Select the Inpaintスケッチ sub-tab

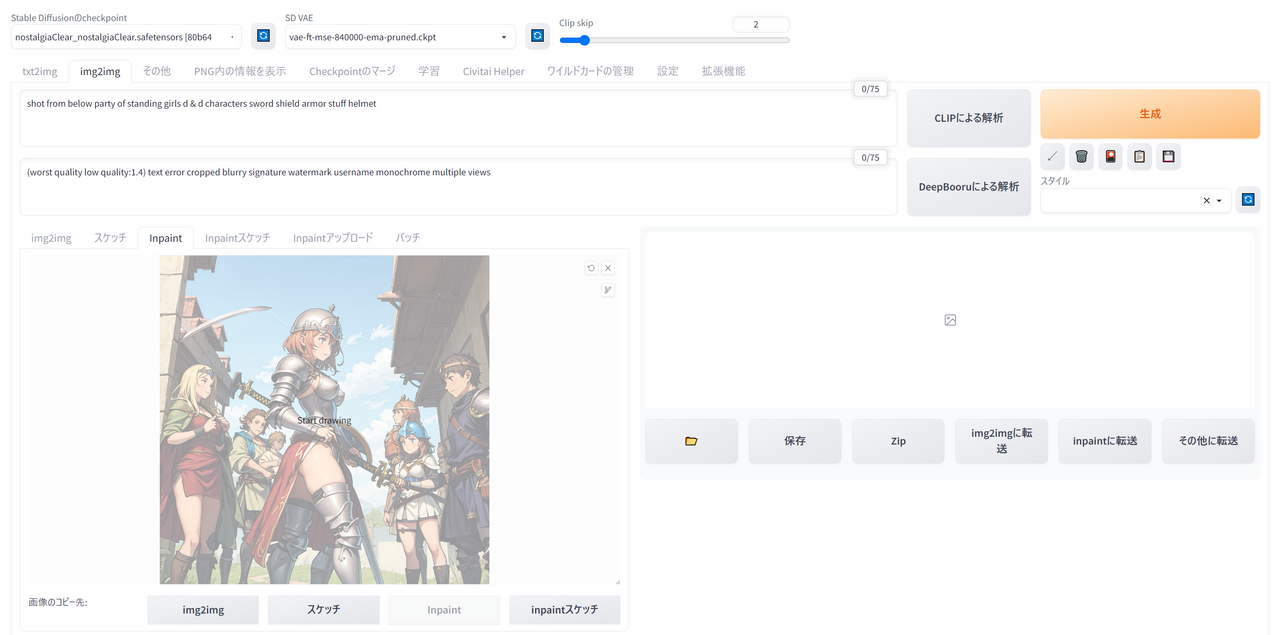(237, 238)
